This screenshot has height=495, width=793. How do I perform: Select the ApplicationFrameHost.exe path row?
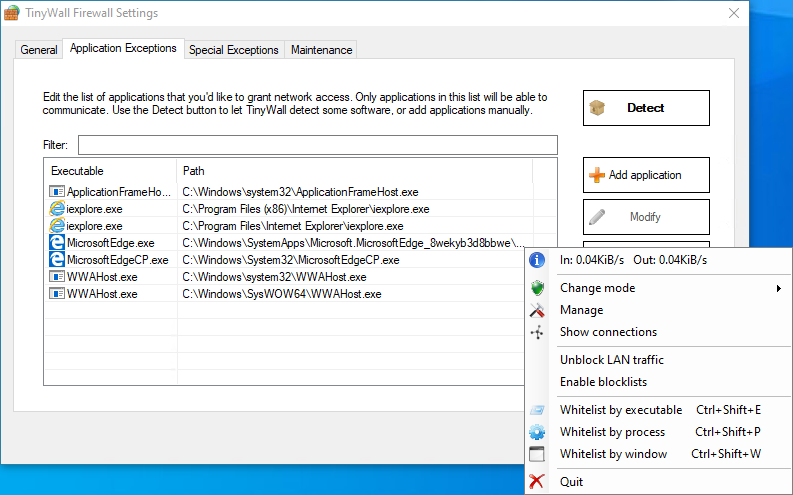[x=300, y=192]
